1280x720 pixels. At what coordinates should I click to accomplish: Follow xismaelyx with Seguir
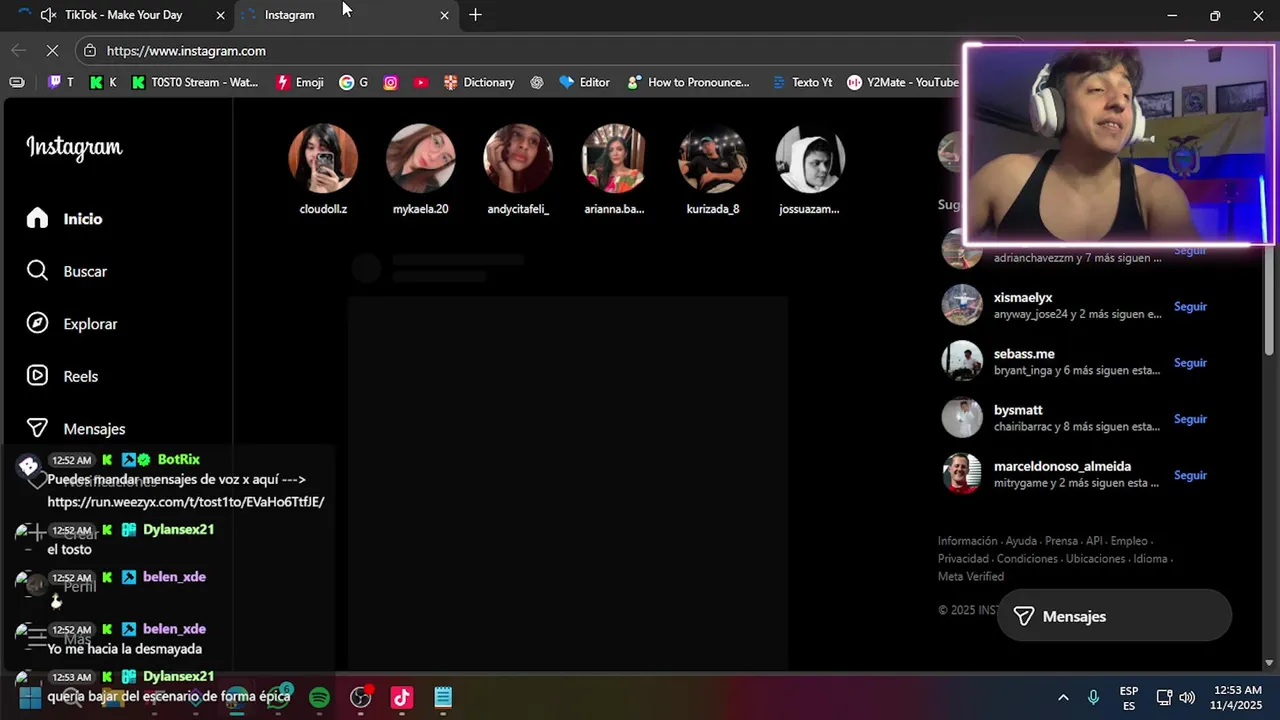[x=1190, y=307]
